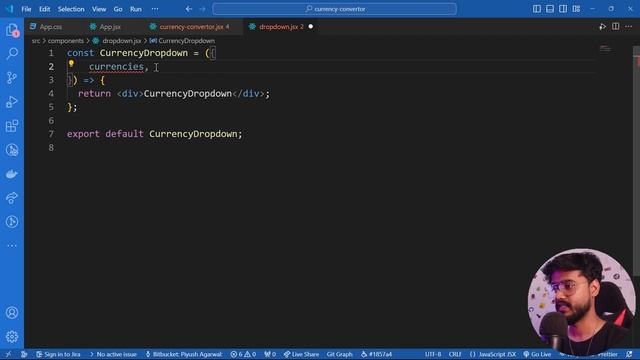Open the Live Share view in activity bar
The width and height of the screenshot is (640, 360).
coord(12,198)
